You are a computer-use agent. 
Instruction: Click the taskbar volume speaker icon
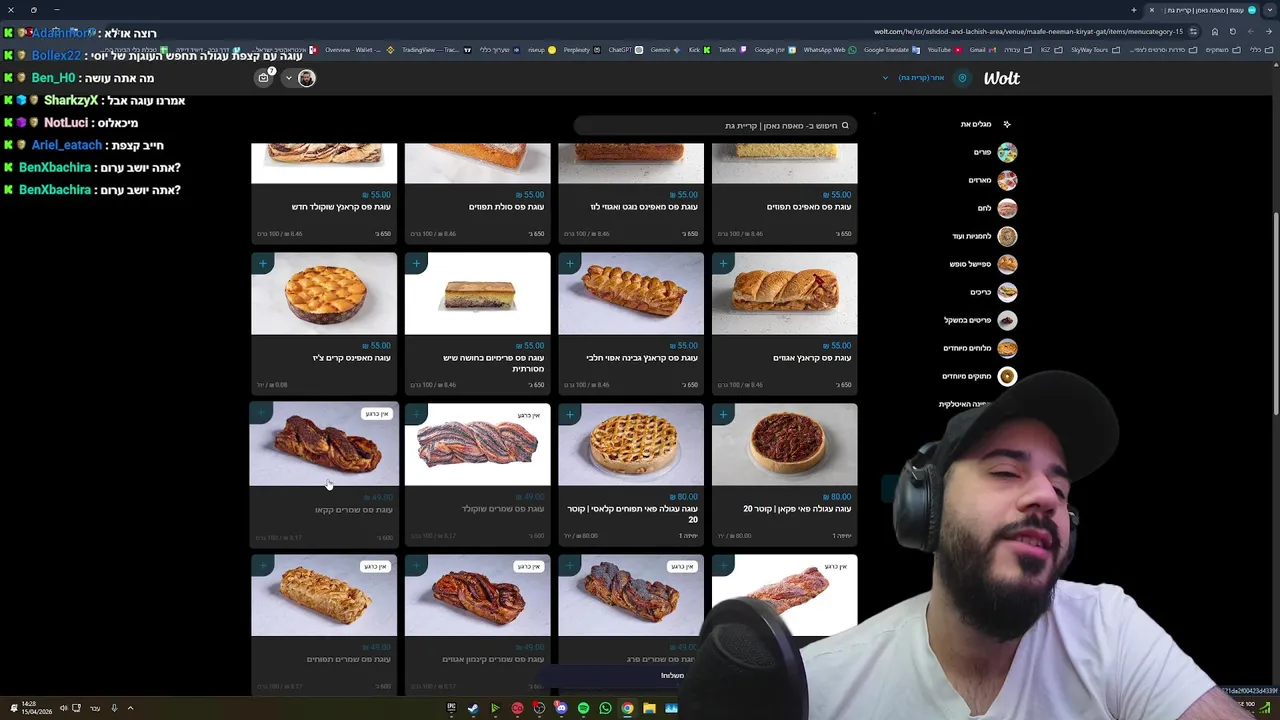(63, 708)
